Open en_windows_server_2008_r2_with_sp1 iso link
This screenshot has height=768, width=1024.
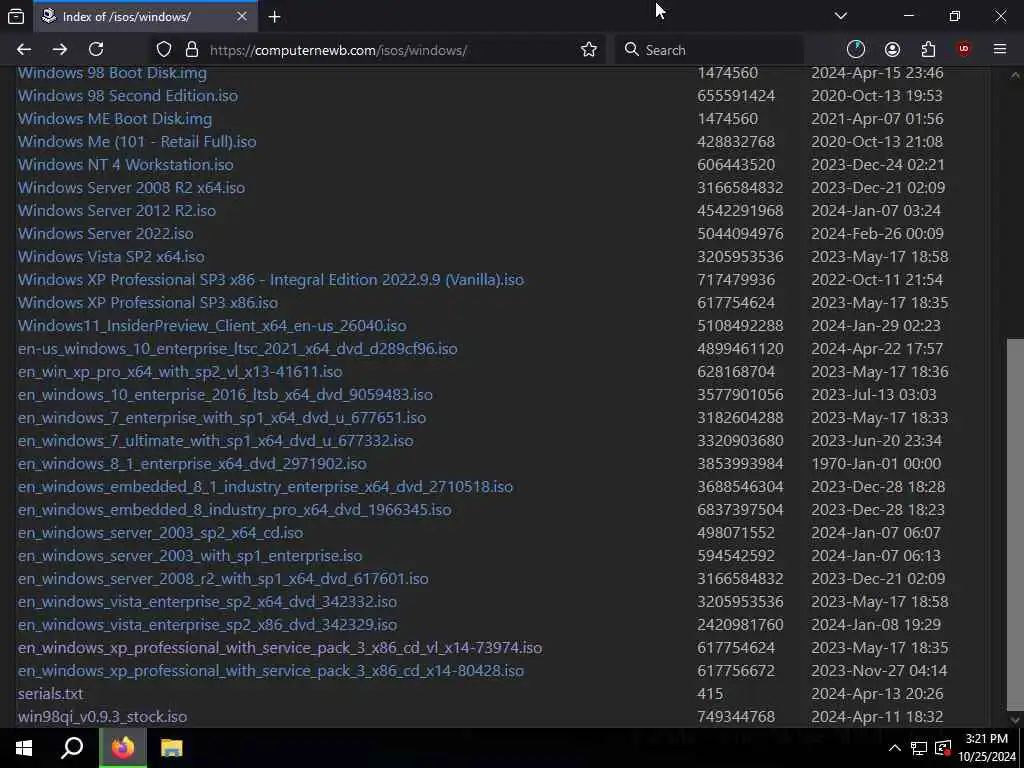[223, 579]
